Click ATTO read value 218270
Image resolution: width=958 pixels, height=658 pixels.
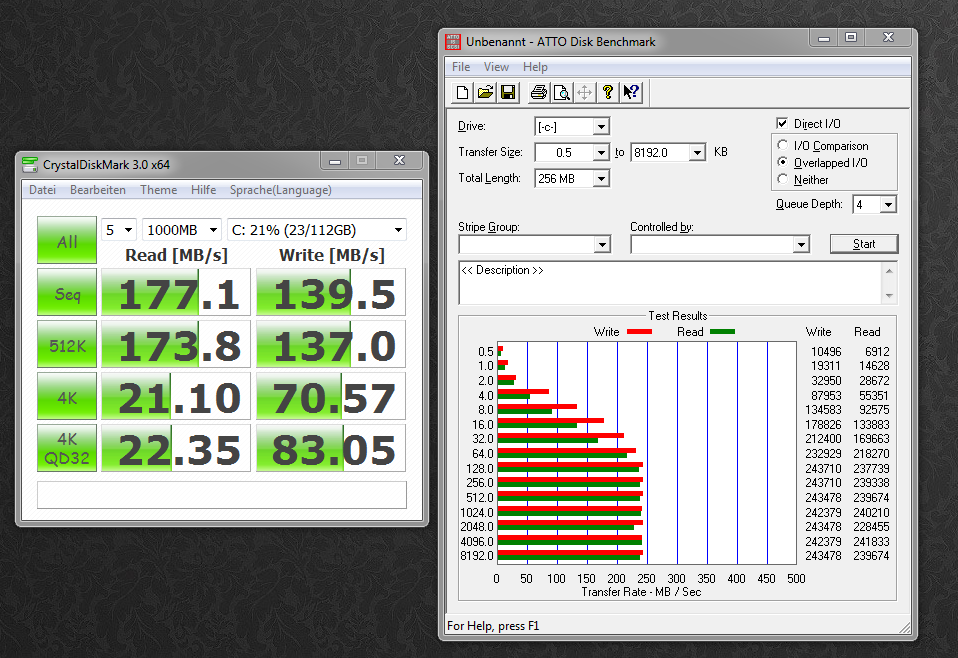click(x=871, y=453)
